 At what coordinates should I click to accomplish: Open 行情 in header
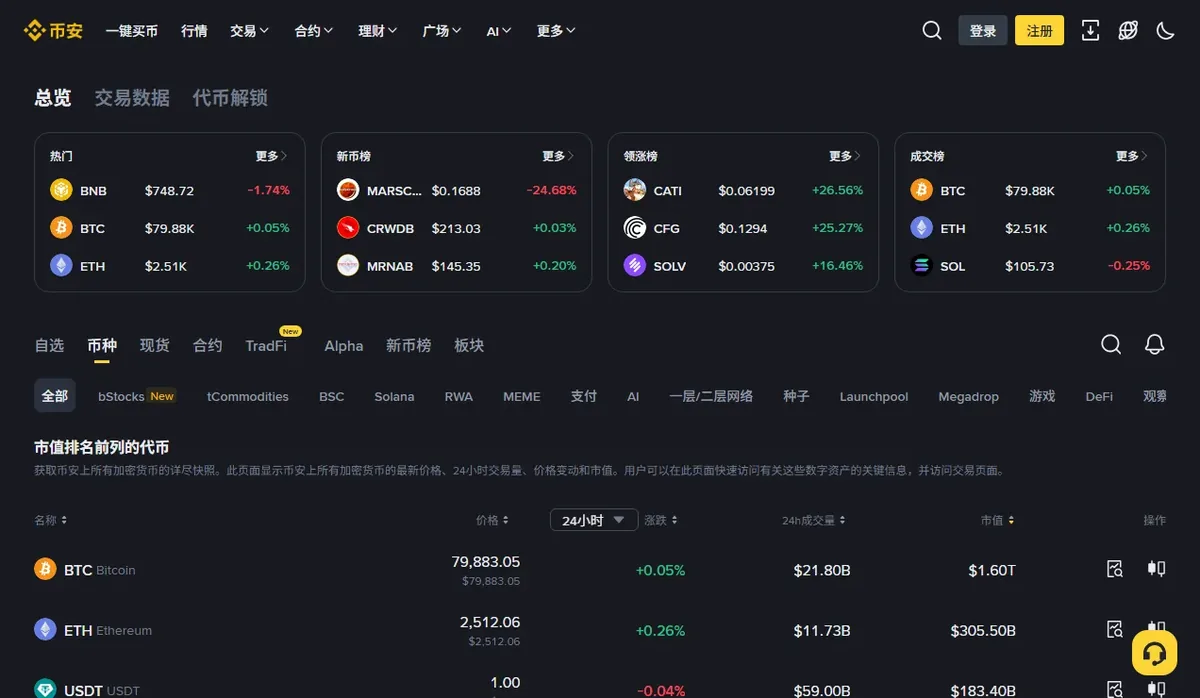[194, 31]
